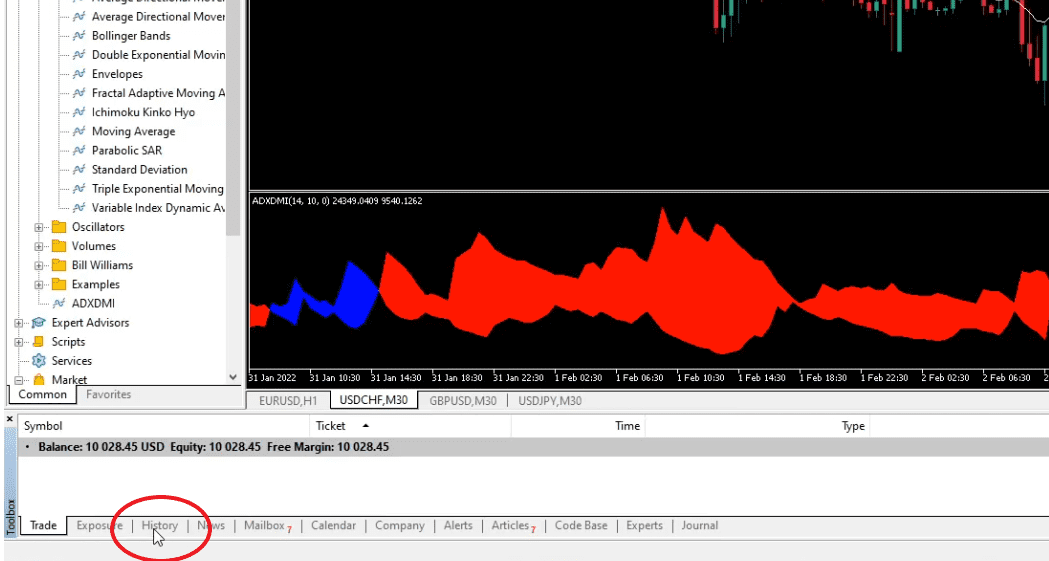Click the Services gear icon

(39, 361)
